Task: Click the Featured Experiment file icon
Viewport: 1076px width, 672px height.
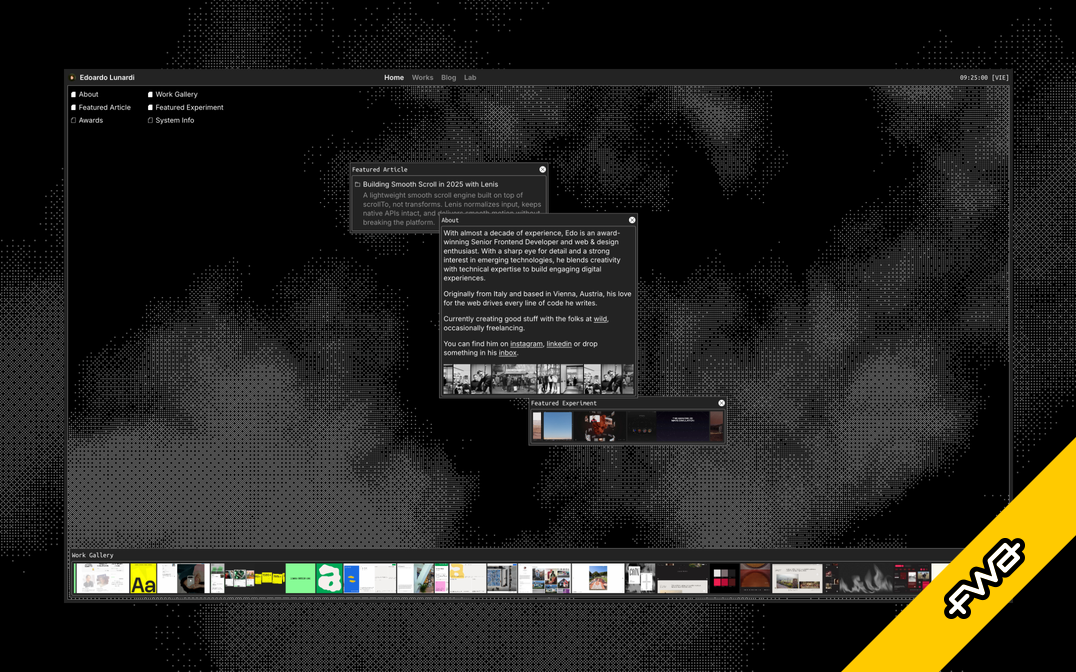Action: [150, 107]
